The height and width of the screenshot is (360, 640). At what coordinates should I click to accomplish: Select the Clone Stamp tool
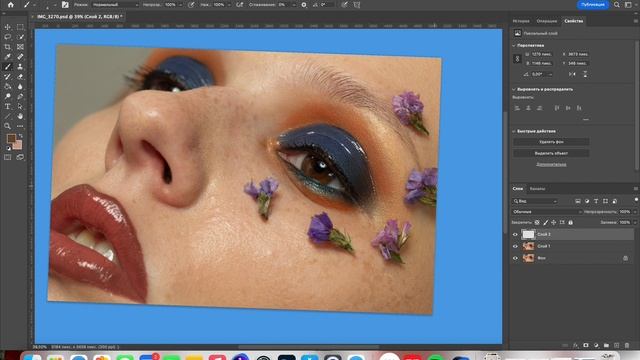(x=20, y=67)
